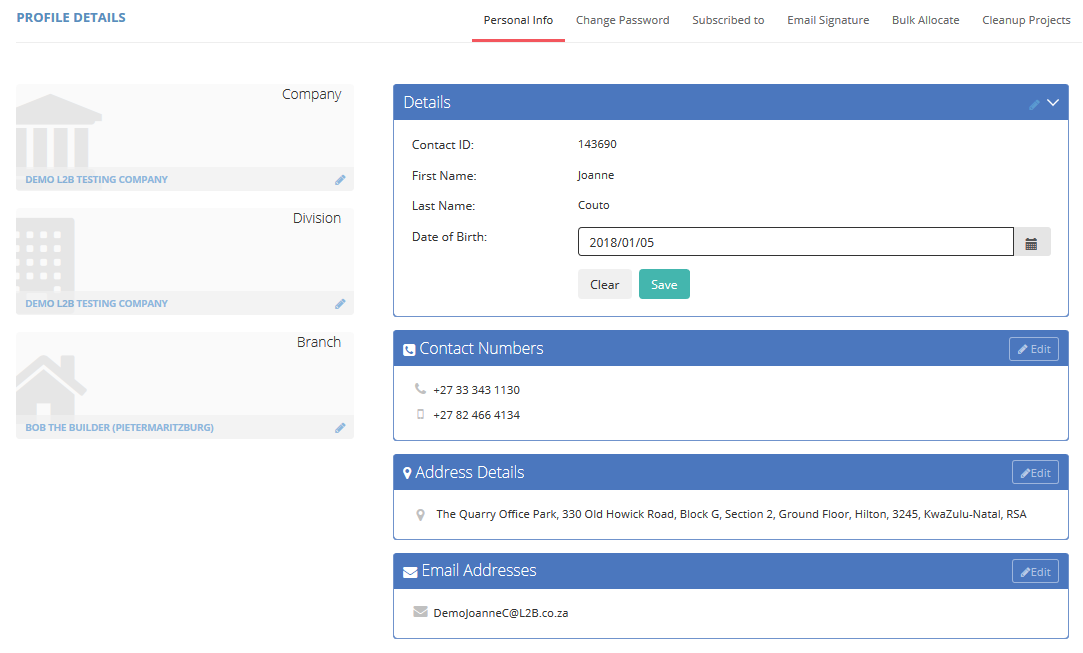Open the Change Password tab

point(622,20)
